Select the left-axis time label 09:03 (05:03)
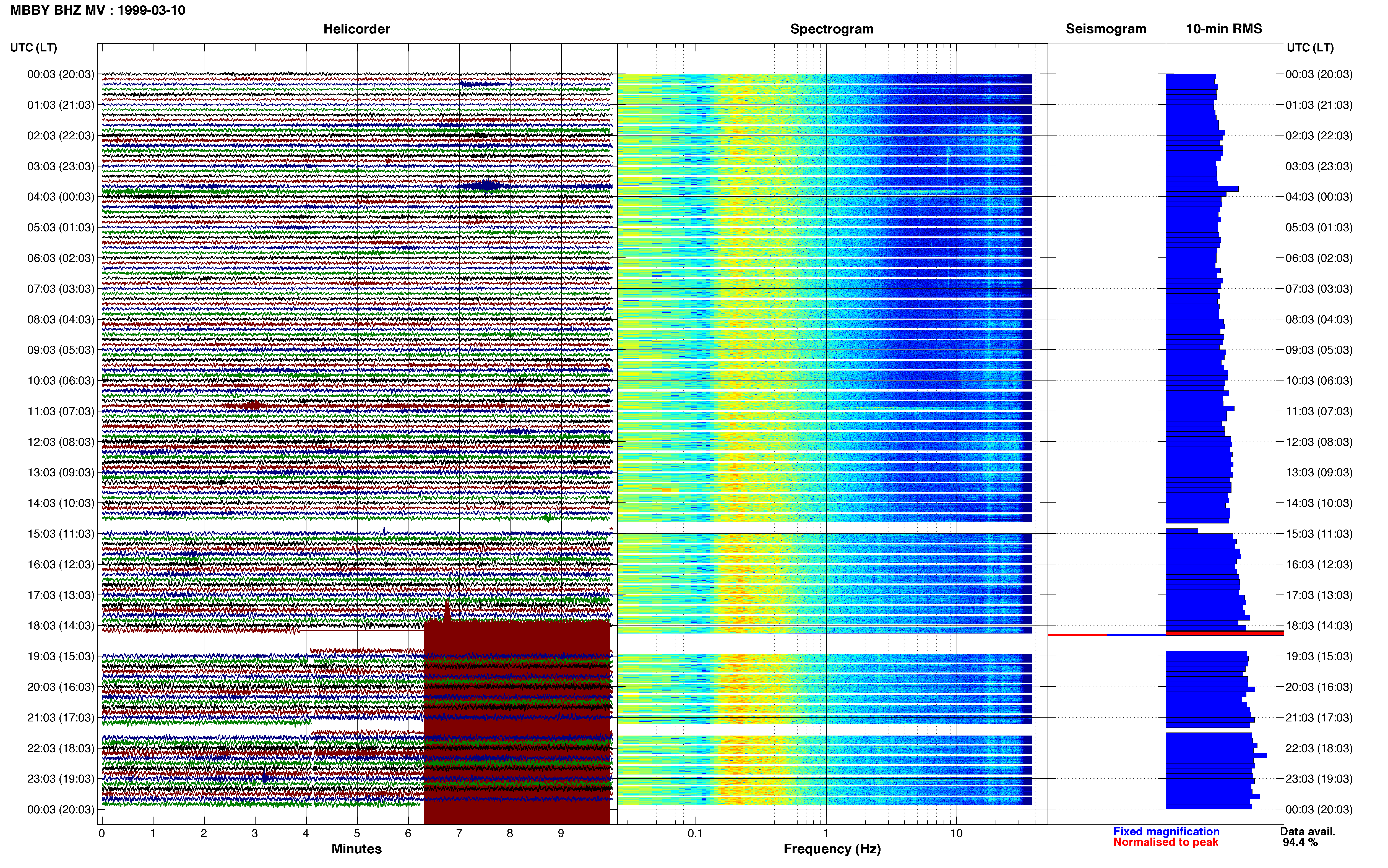The image size is (1388, 868). pos(61,350)
